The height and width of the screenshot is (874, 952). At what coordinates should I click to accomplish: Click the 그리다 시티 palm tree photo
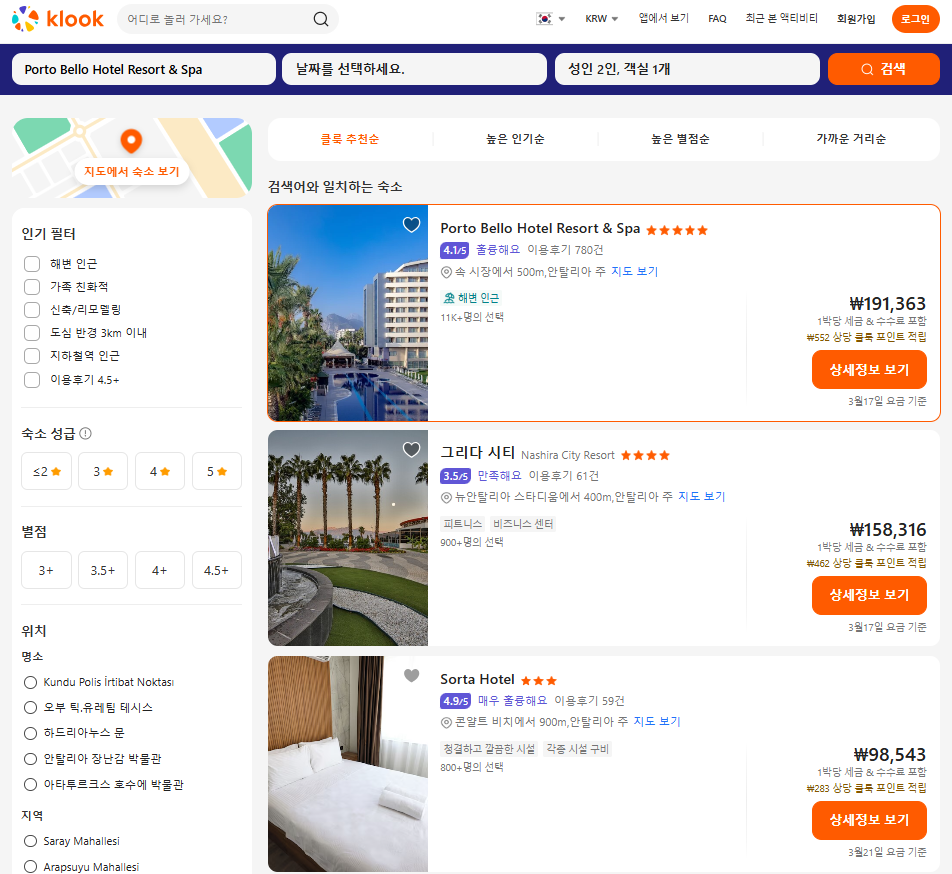[x=348, y=538]
